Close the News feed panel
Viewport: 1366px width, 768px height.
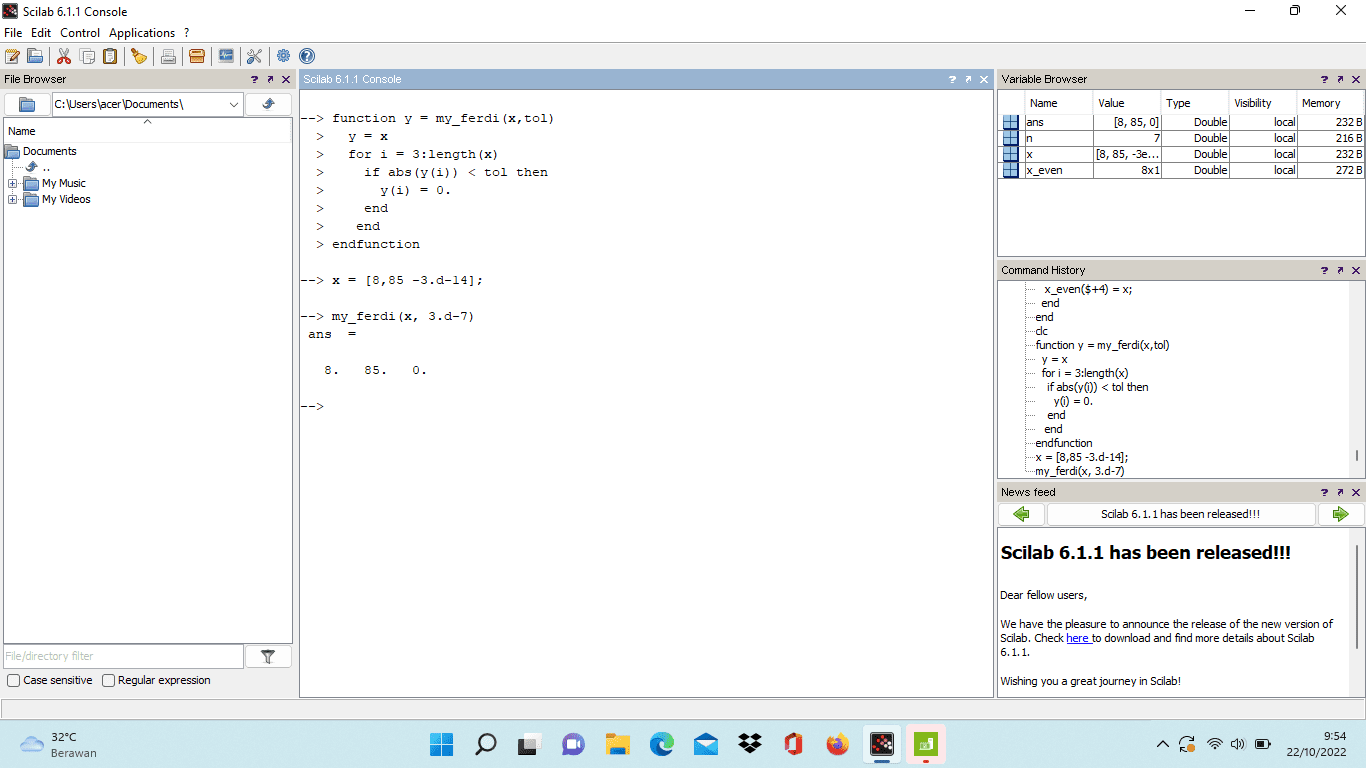(1356, 492)
